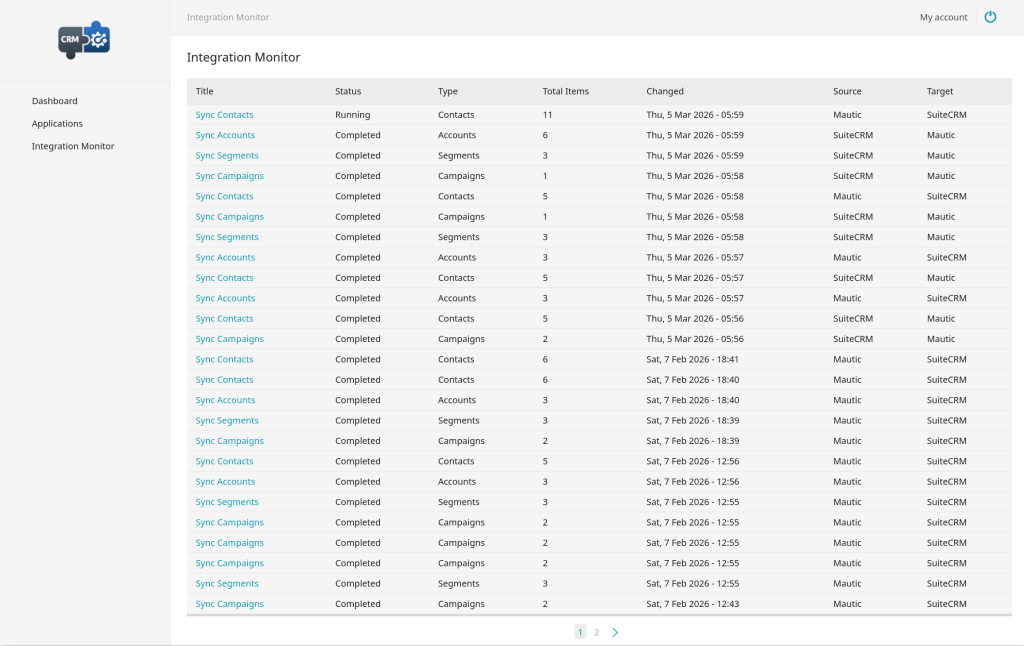Select Integration Monitor in the sidebar
The image size is (1024, 646).
pos(73,146)
